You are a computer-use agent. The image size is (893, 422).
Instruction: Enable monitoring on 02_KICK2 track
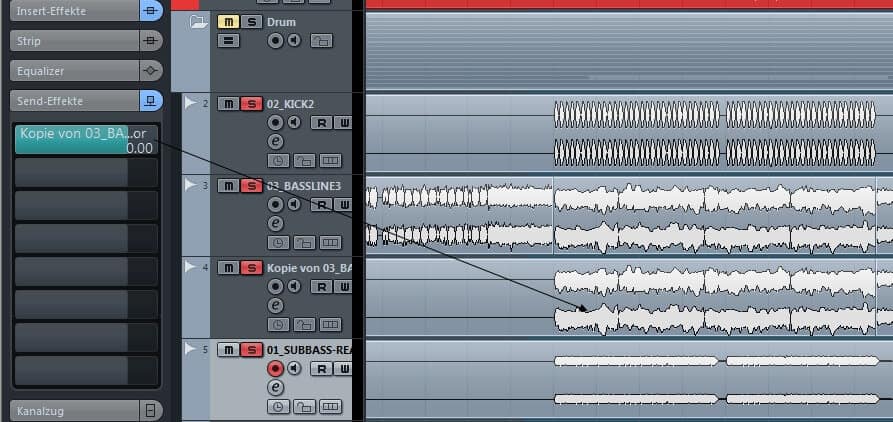(294, 122)
